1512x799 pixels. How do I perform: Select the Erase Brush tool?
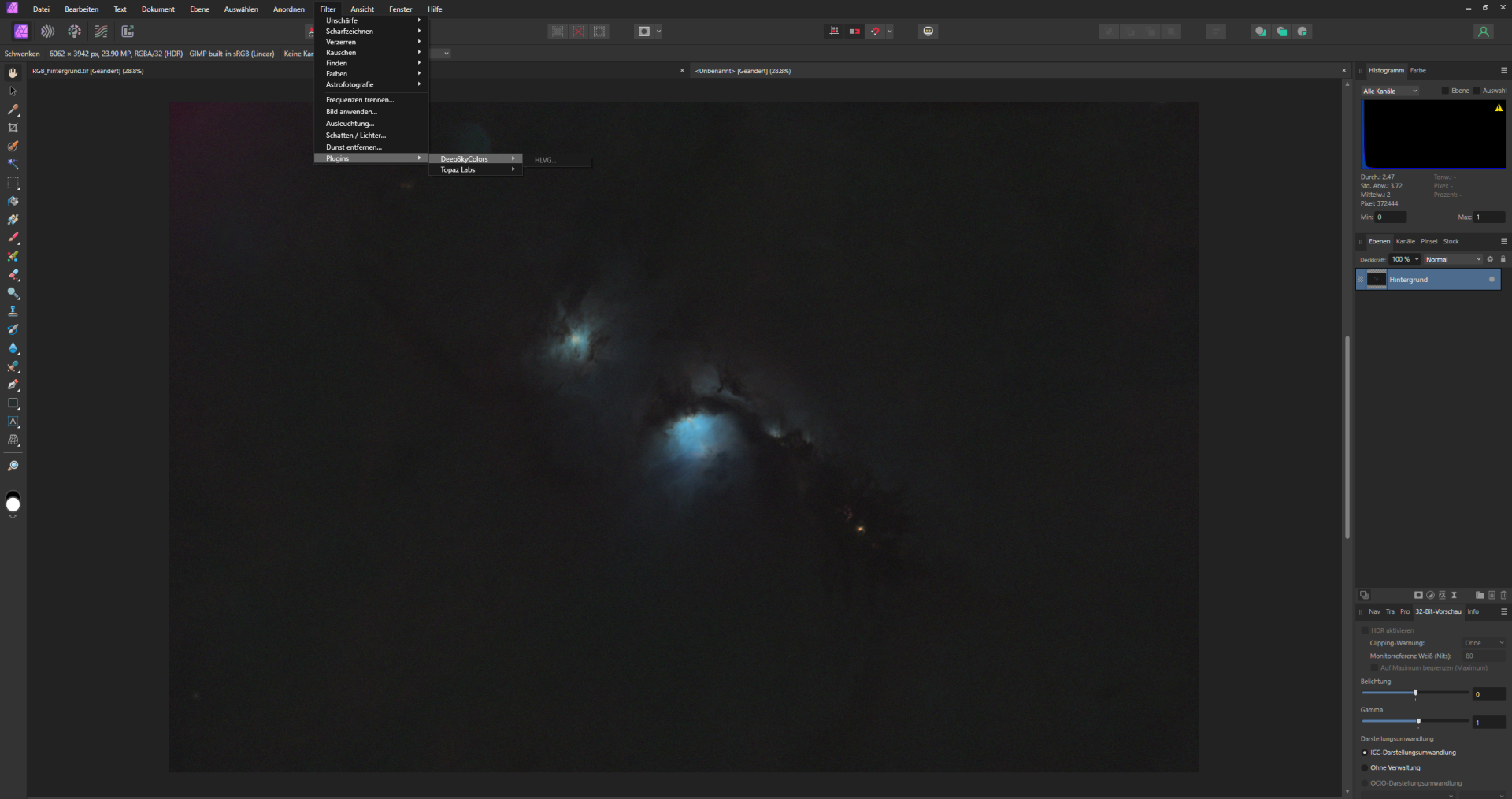pos(13,275)
